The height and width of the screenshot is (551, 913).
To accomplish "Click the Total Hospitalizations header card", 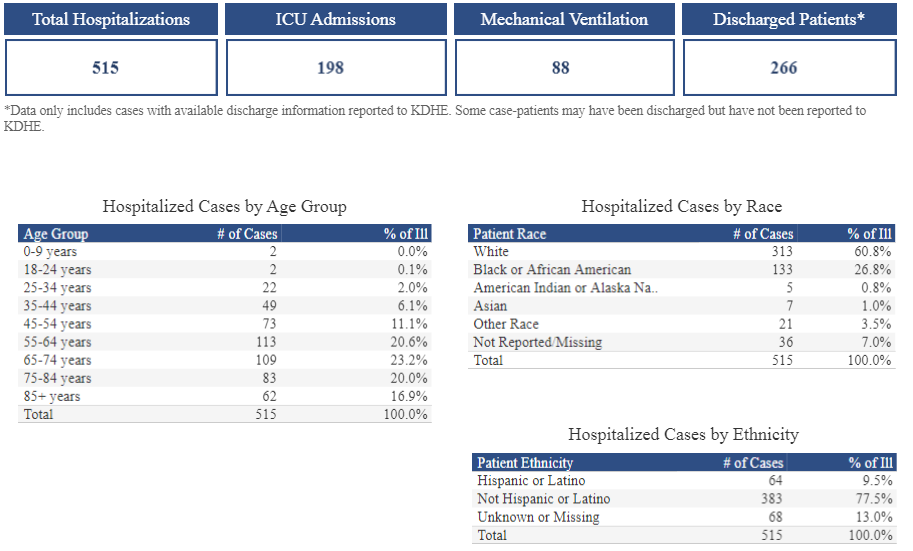I will pyautogui.click(x=111, y=19).
